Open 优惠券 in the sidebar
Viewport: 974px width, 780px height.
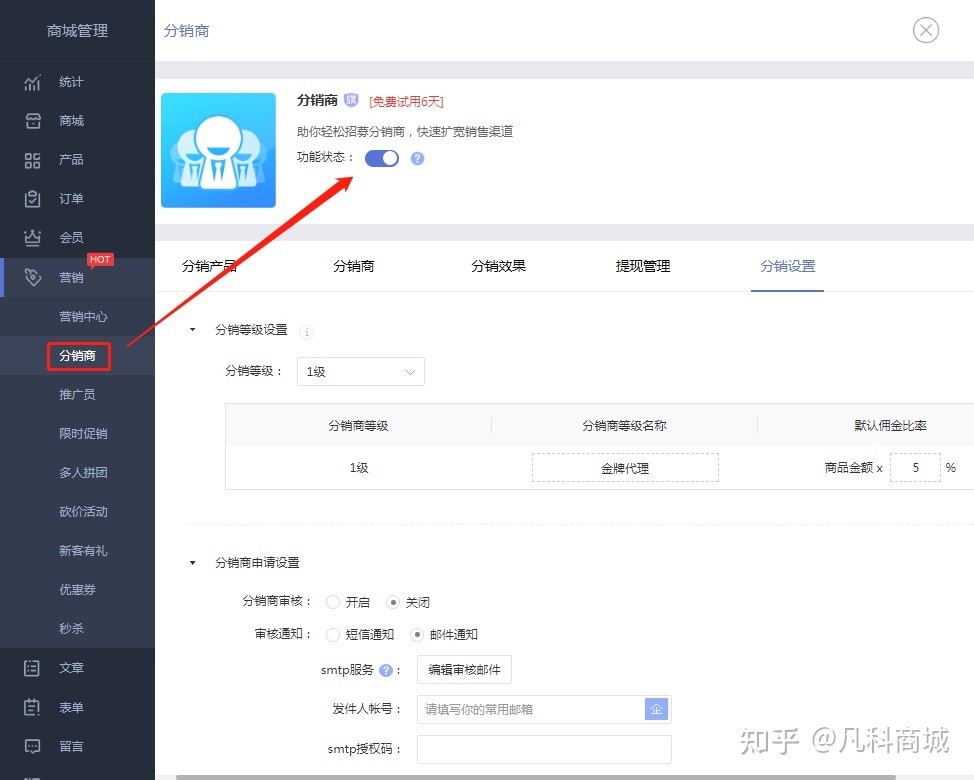click(x=77, y=589)
